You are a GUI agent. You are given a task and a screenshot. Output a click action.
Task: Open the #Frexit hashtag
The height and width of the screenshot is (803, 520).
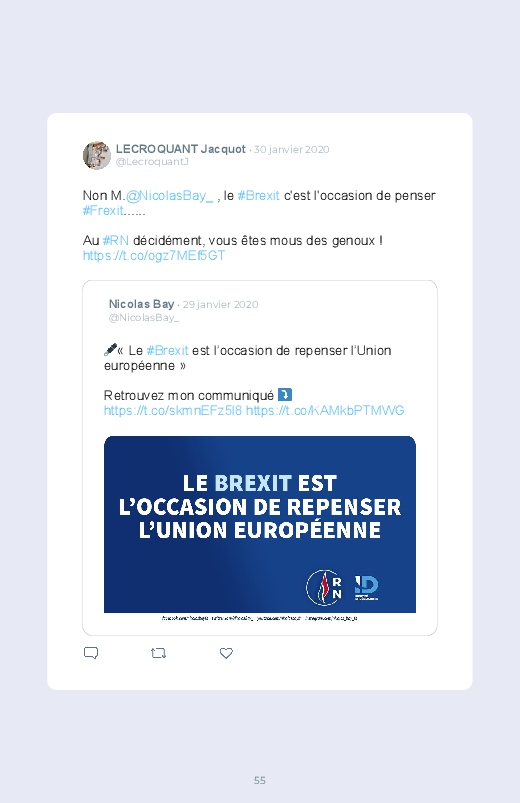(x=103, y=210)
